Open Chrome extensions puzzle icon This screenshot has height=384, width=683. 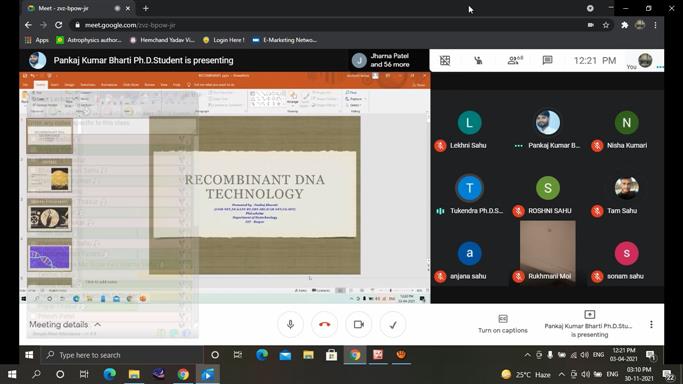pos(625,25)
